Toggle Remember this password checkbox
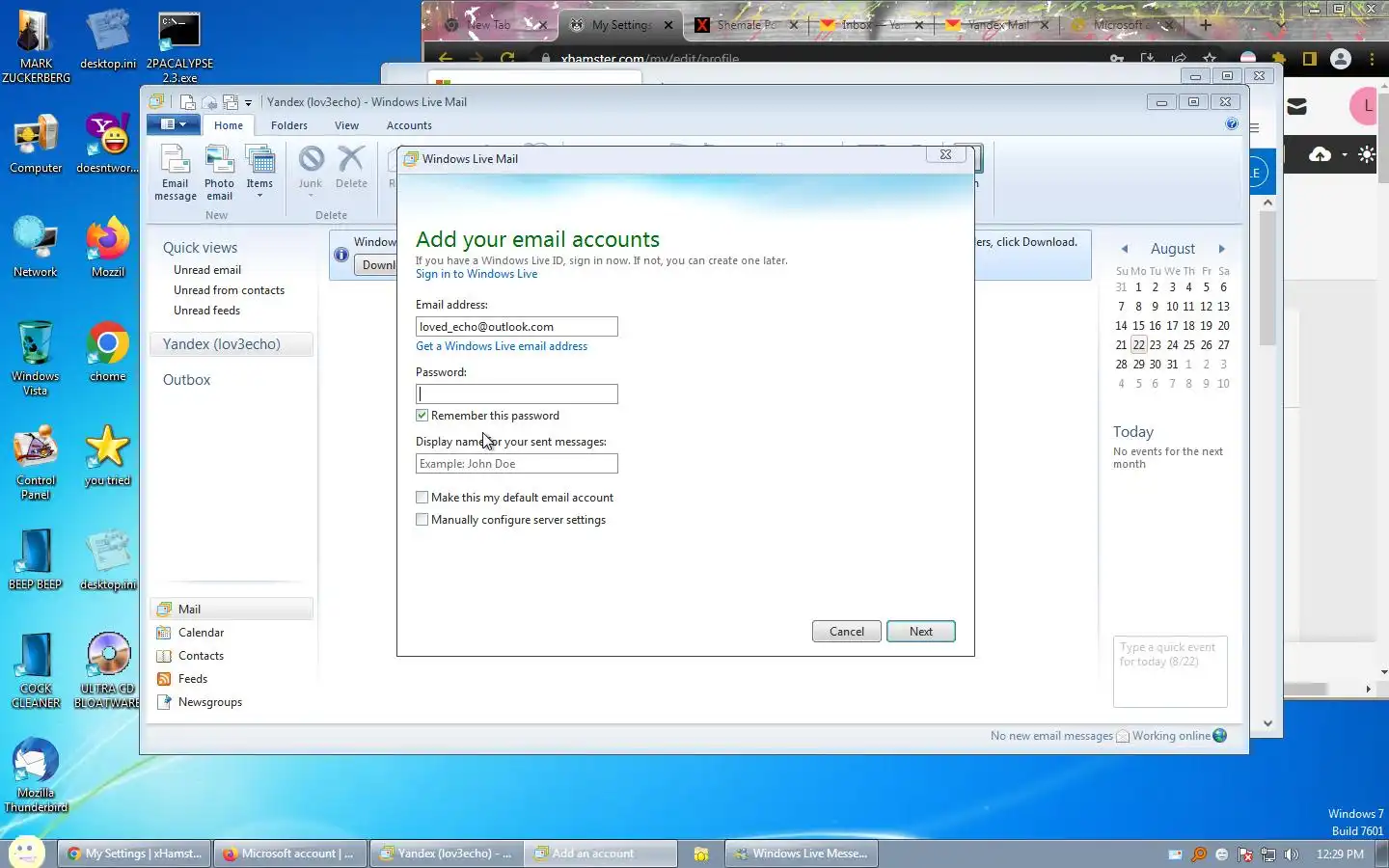Viewport: 1389px width, 868px height. click(422, 416)
